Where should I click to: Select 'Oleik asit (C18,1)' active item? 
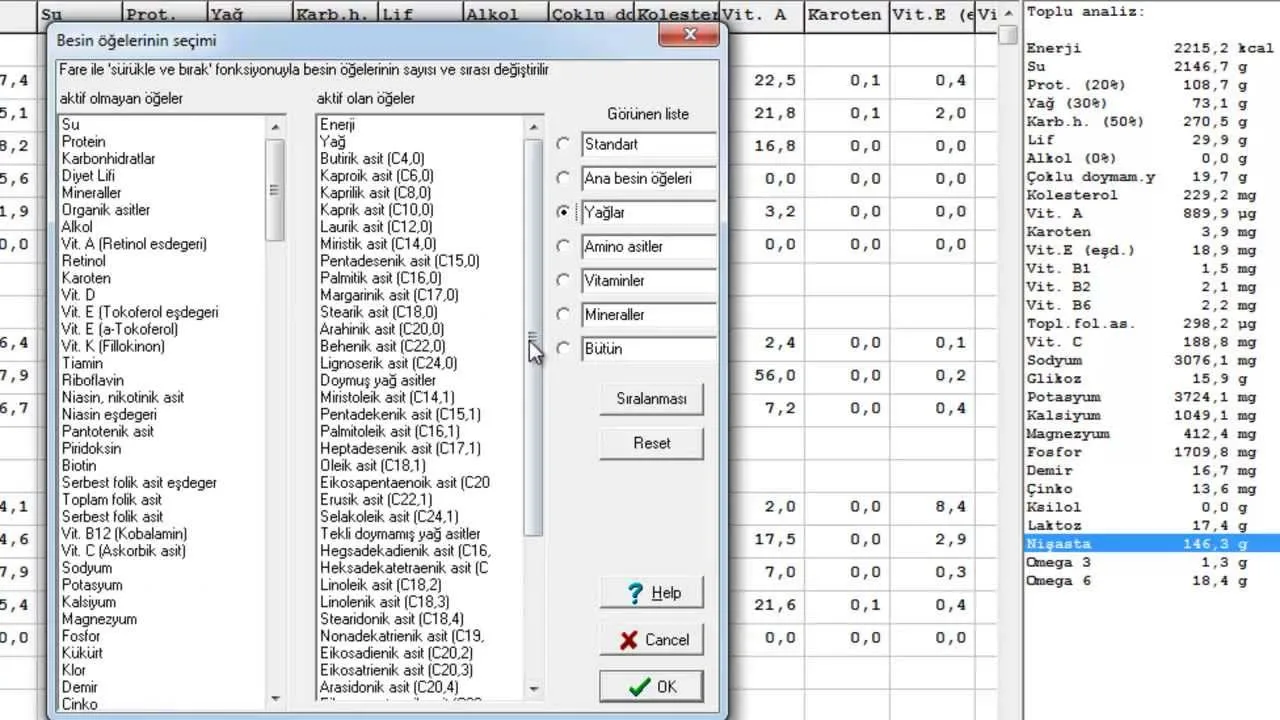(373, 465)
